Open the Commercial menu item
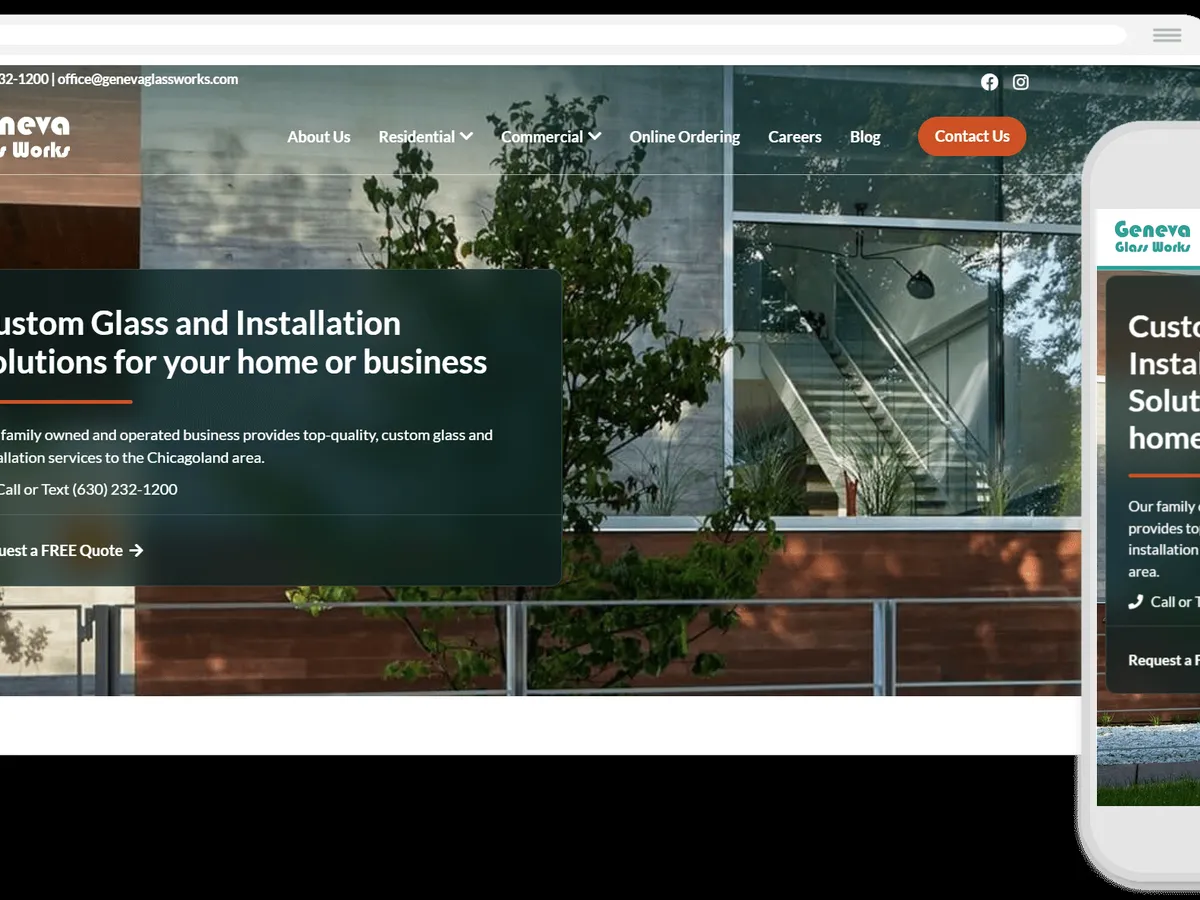Screen dimensions: 1200x900 click(x=542, y=137)
